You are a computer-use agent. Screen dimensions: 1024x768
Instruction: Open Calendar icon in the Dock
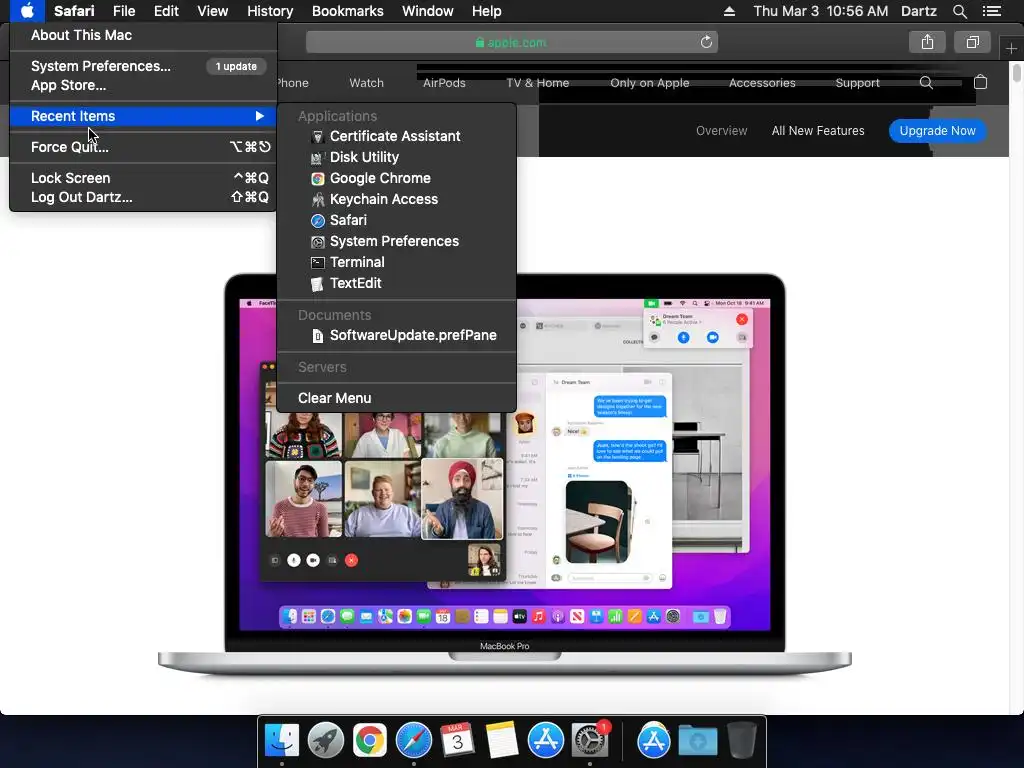pos(457,740)
